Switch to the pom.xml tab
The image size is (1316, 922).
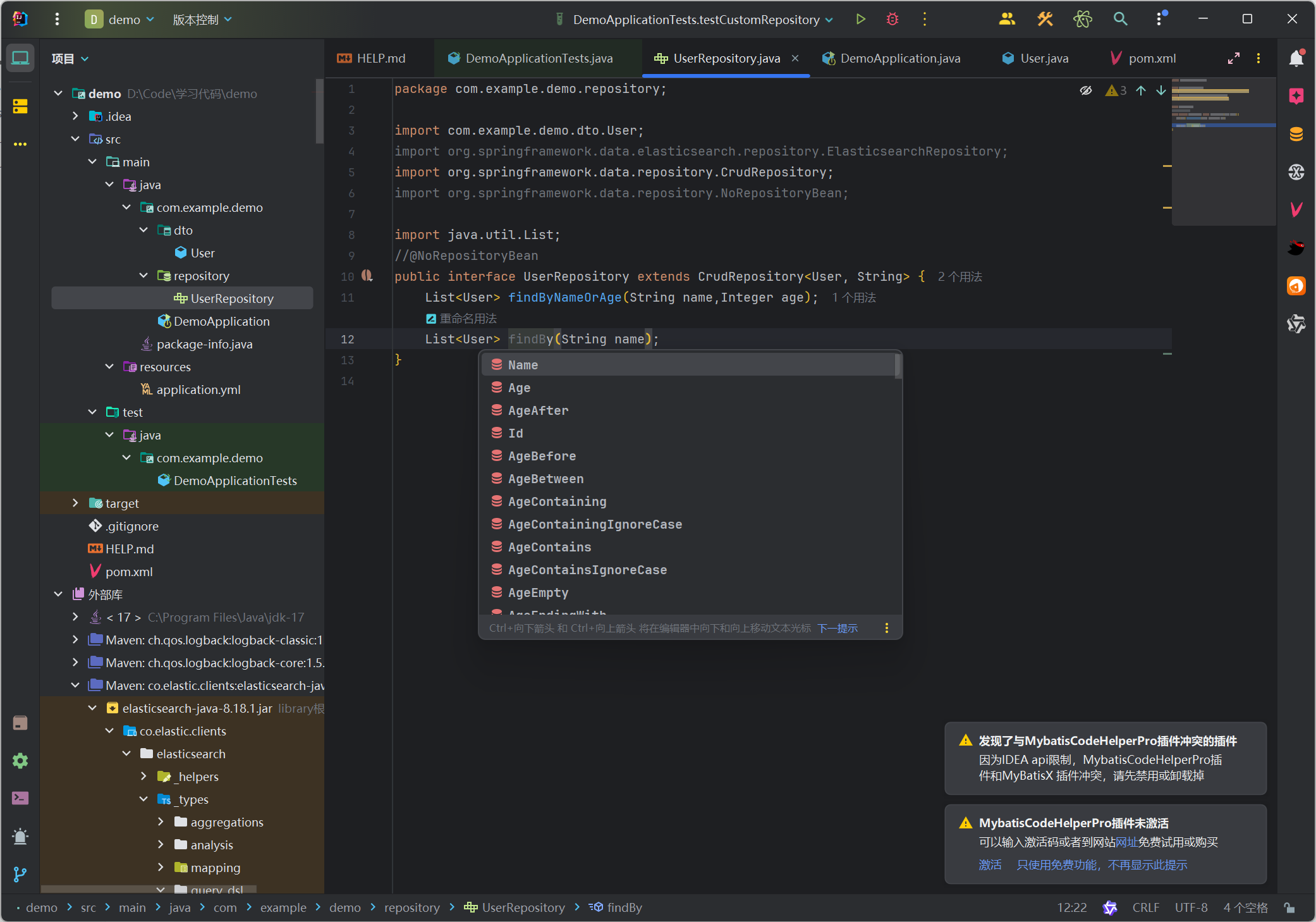pyautogui.click(x=1143, y=58)
